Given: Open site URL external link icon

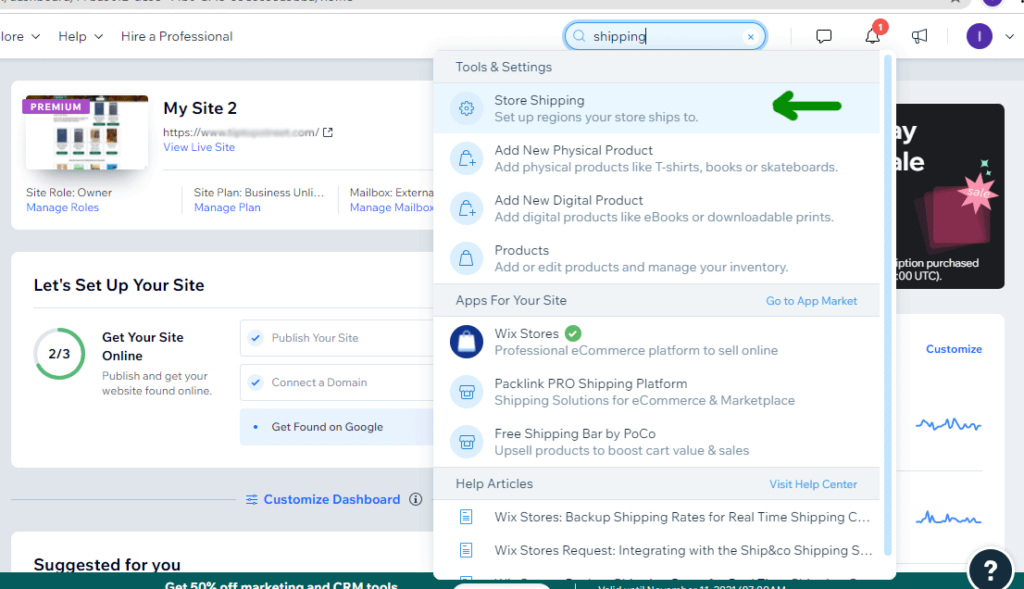Looking at the screenshot, I should [x=328, y=133].
